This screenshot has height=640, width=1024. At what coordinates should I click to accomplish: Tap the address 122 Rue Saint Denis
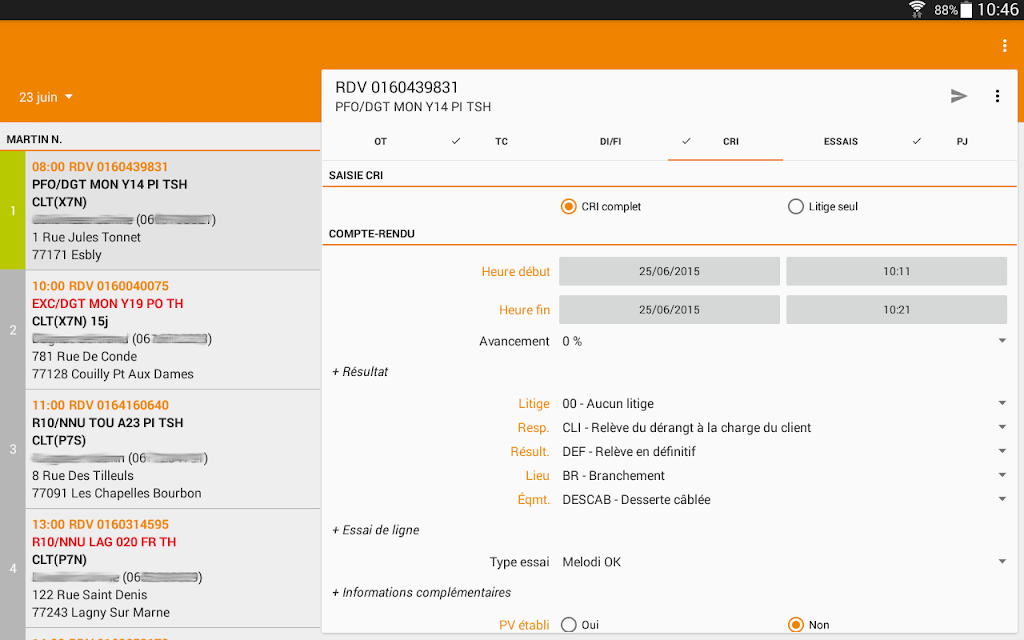point(89,595)
